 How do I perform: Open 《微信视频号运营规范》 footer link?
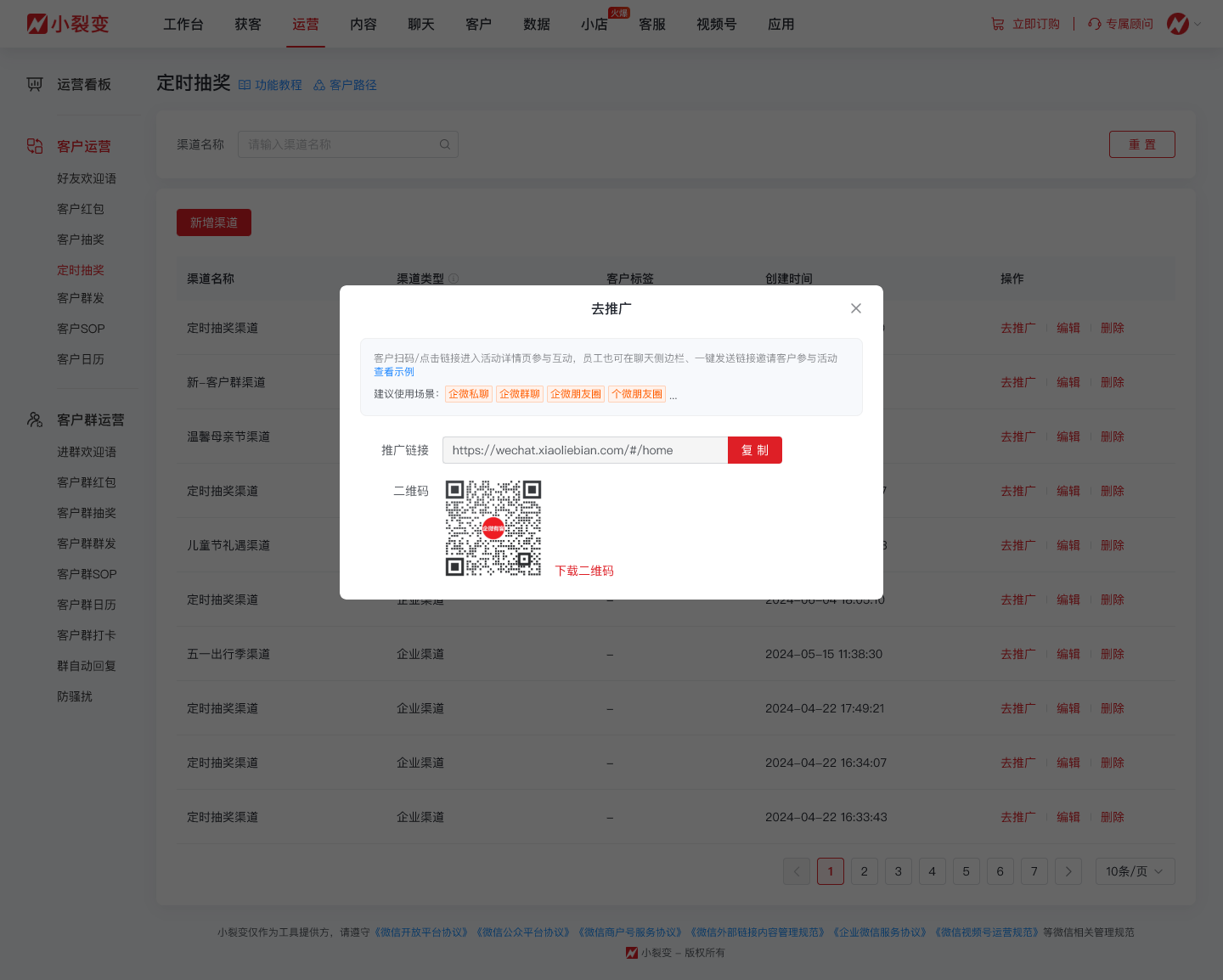point(987,932)
